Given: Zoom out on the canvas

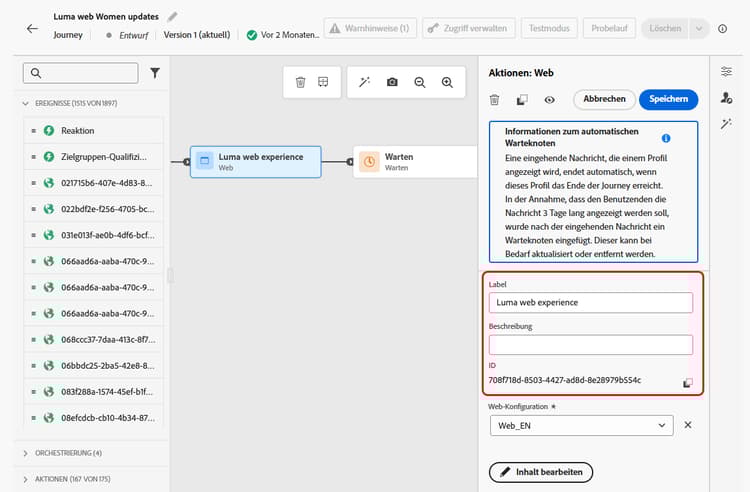Looking at the screenshot, I should click(x=420, y=82).
